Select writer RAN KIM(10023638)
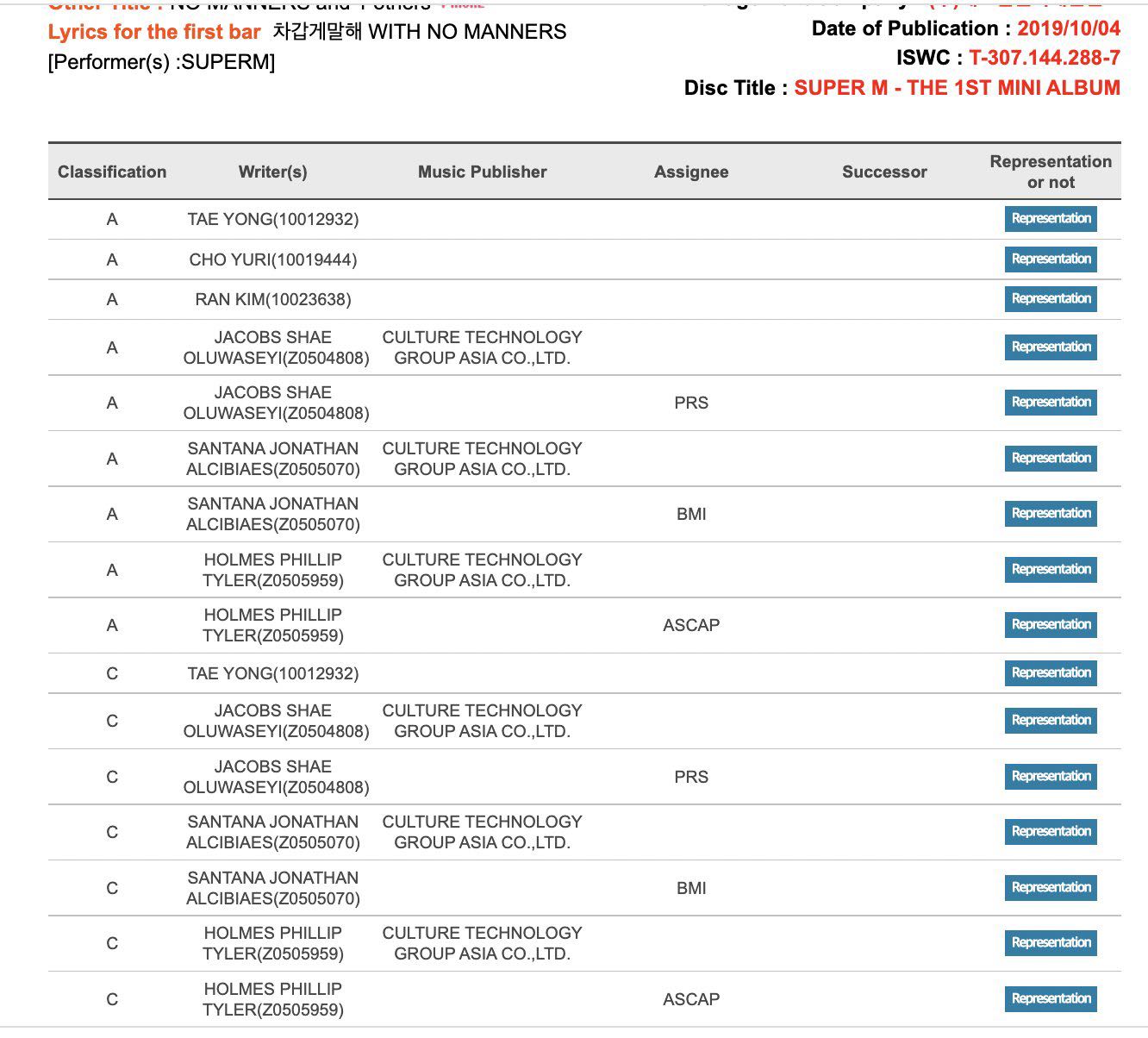This screenshot has height=1038, width=1148. tap(273, 299)
